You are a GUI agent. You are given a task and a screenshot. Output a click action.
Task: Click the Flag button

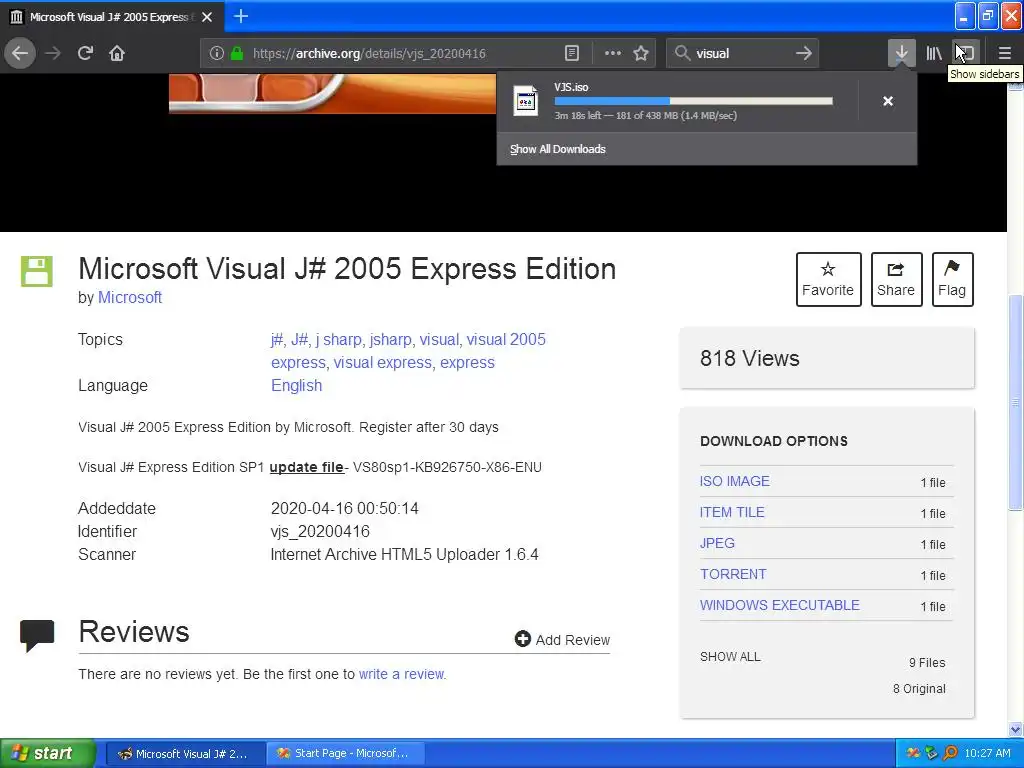(x=952, y=279)
